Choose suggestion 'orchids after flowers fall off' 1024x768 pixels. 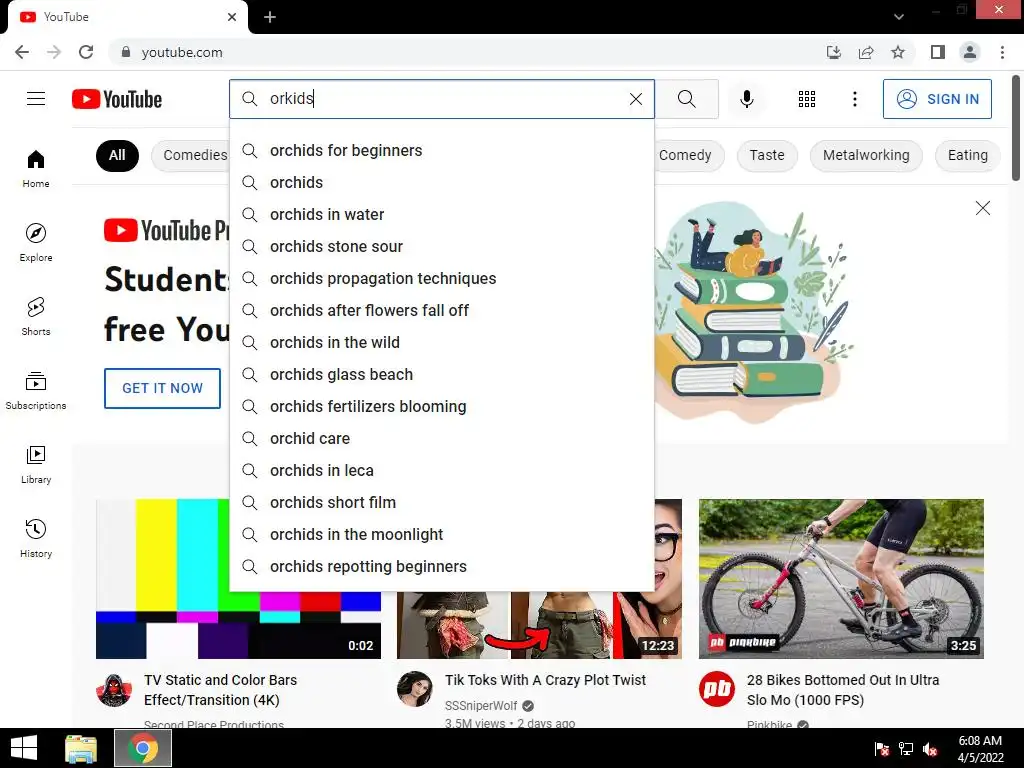click(442, 310)
